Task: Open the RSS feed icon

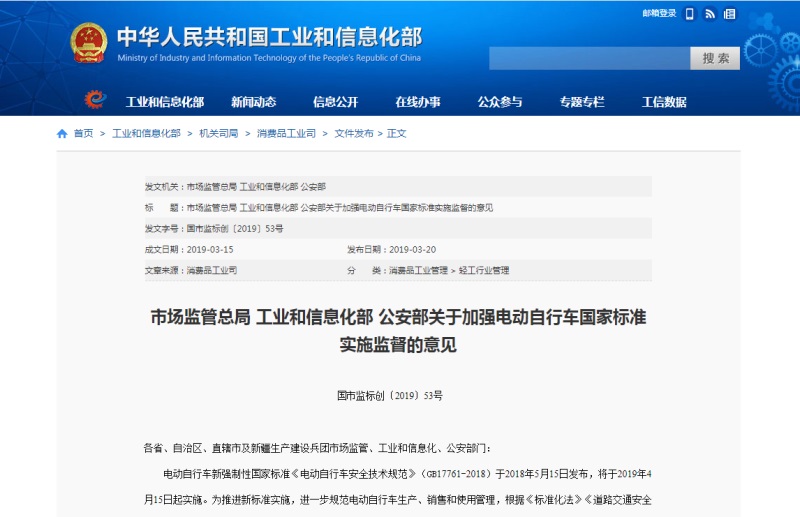Action: 710,14
